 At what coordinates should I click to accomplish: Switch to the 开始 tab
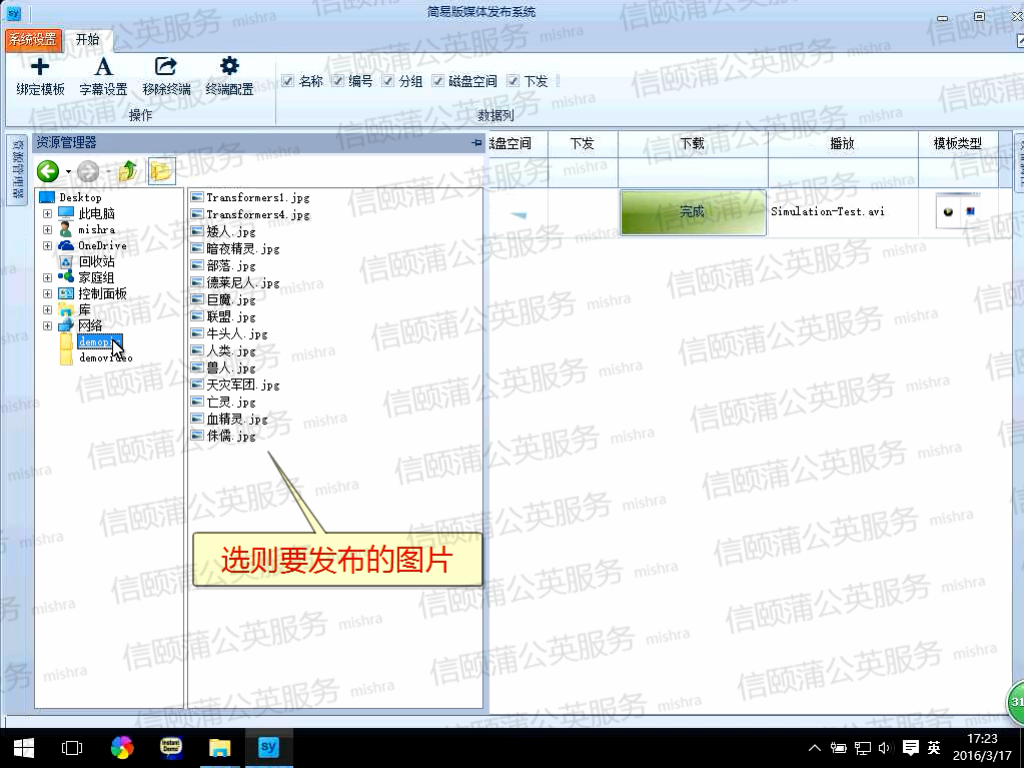pos(88,40)
